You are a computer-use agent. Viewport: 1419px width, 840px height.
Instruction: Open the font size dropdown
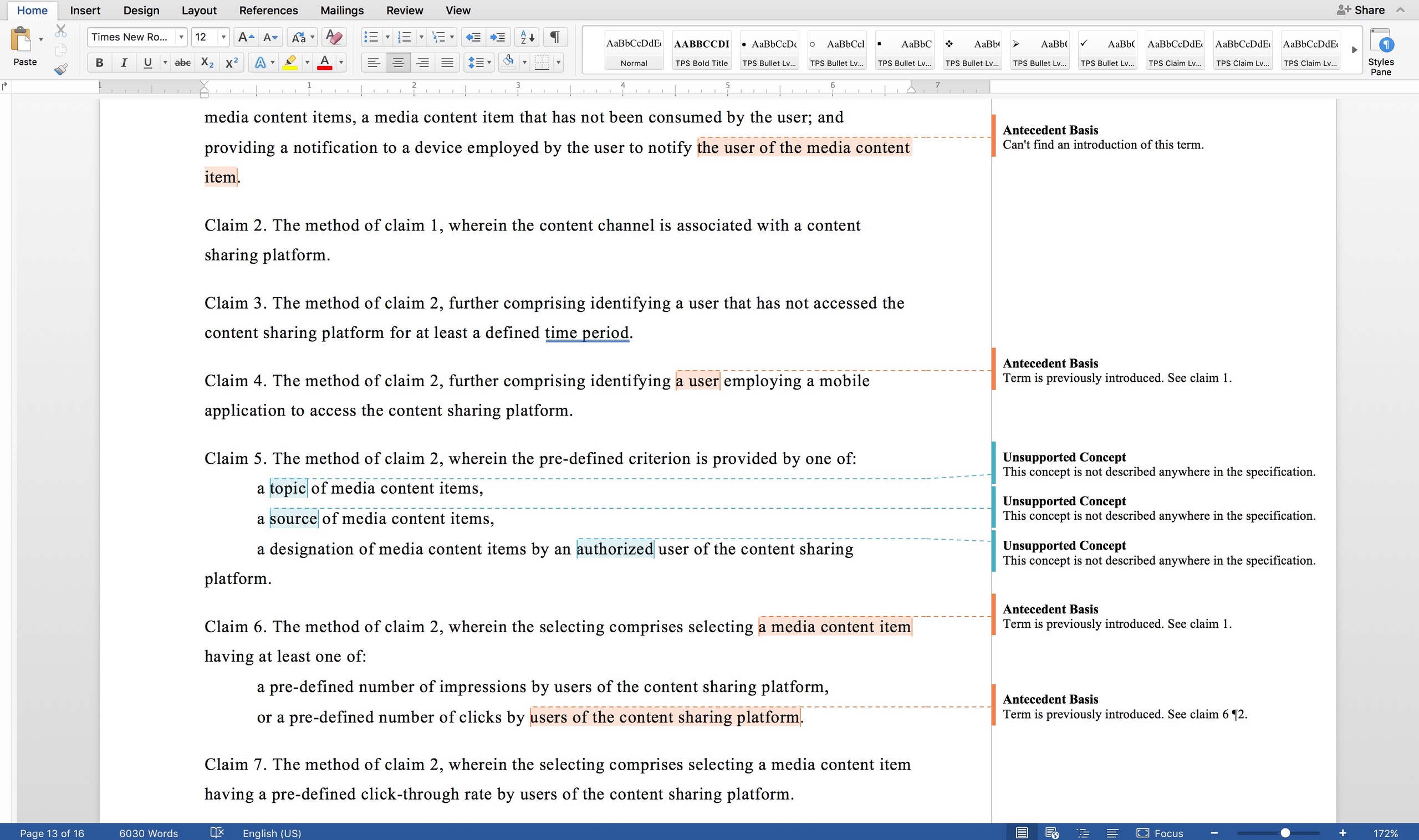(x=223, y=37)
